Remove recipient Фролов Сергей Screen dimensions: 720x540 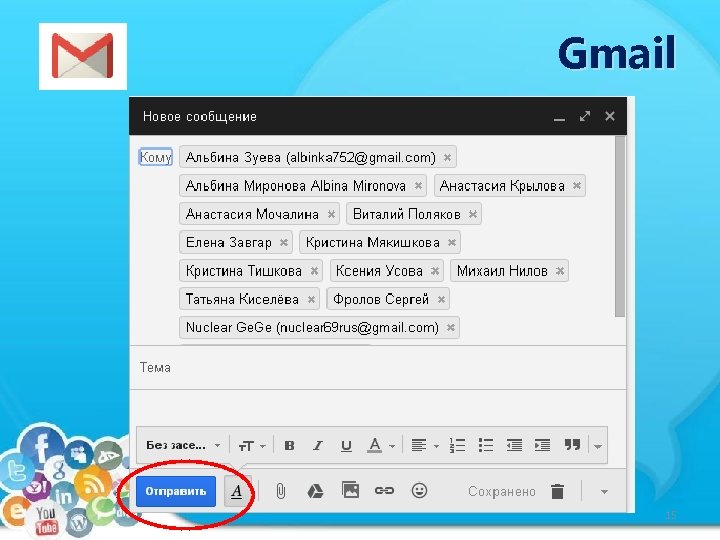pos(441,299)
